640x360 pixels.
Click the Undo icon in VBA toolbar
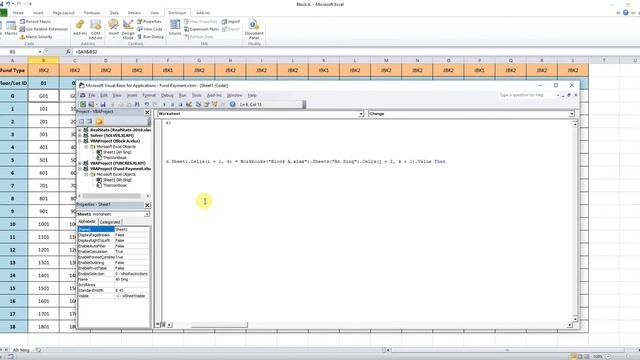coord(147,104)
